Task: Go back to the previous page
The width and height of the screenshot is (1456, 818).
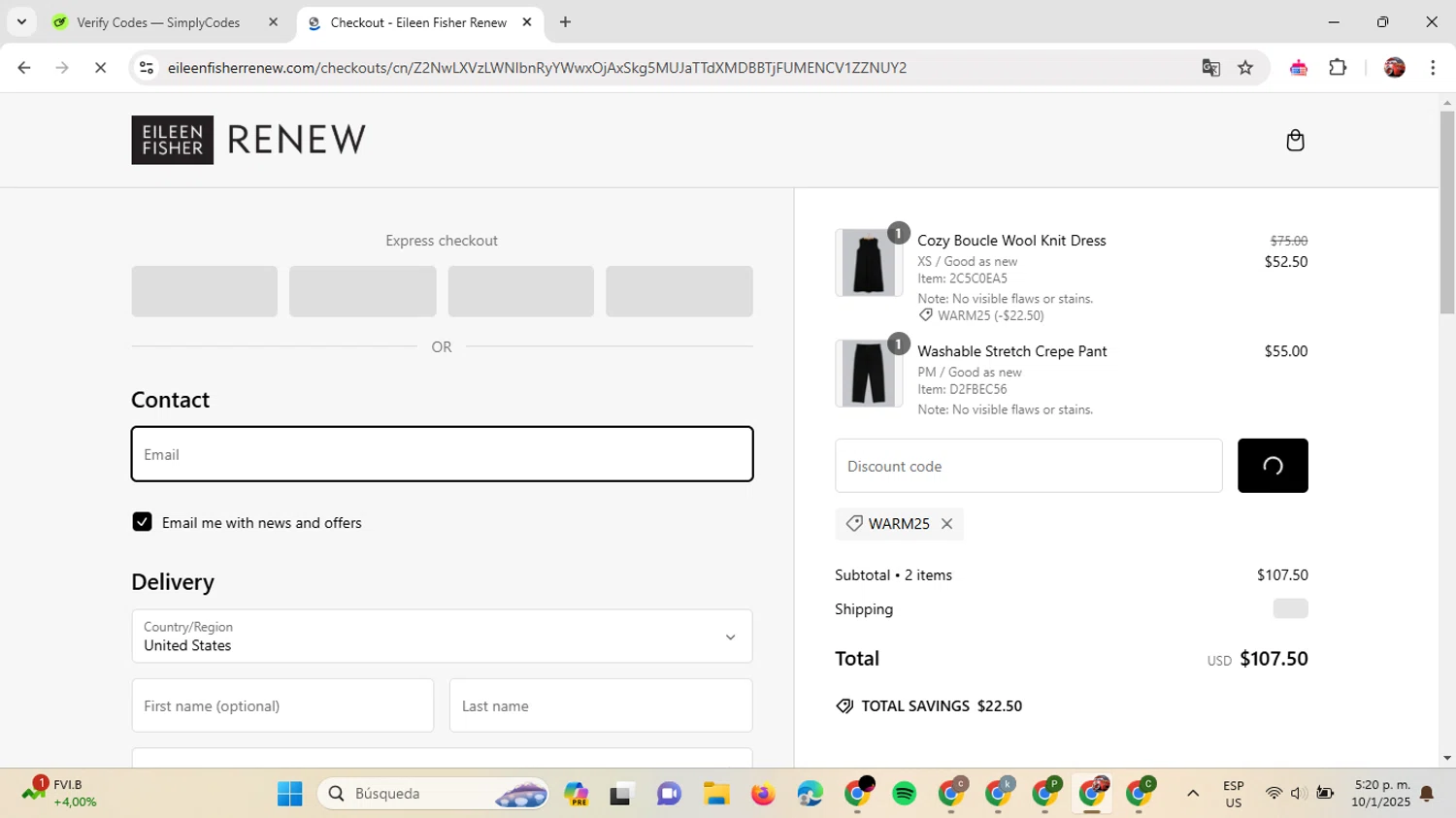Action: pos(24,68)
